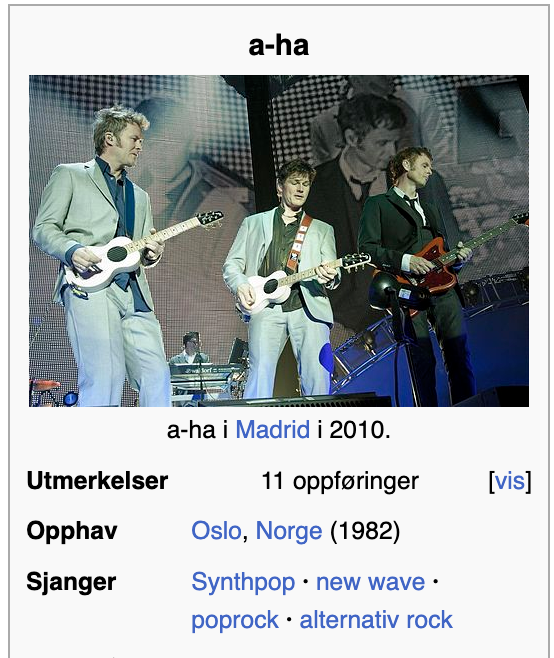Open the new wave genre link
The width and height of the screenshot is (554, 658).
coord(370,582)
